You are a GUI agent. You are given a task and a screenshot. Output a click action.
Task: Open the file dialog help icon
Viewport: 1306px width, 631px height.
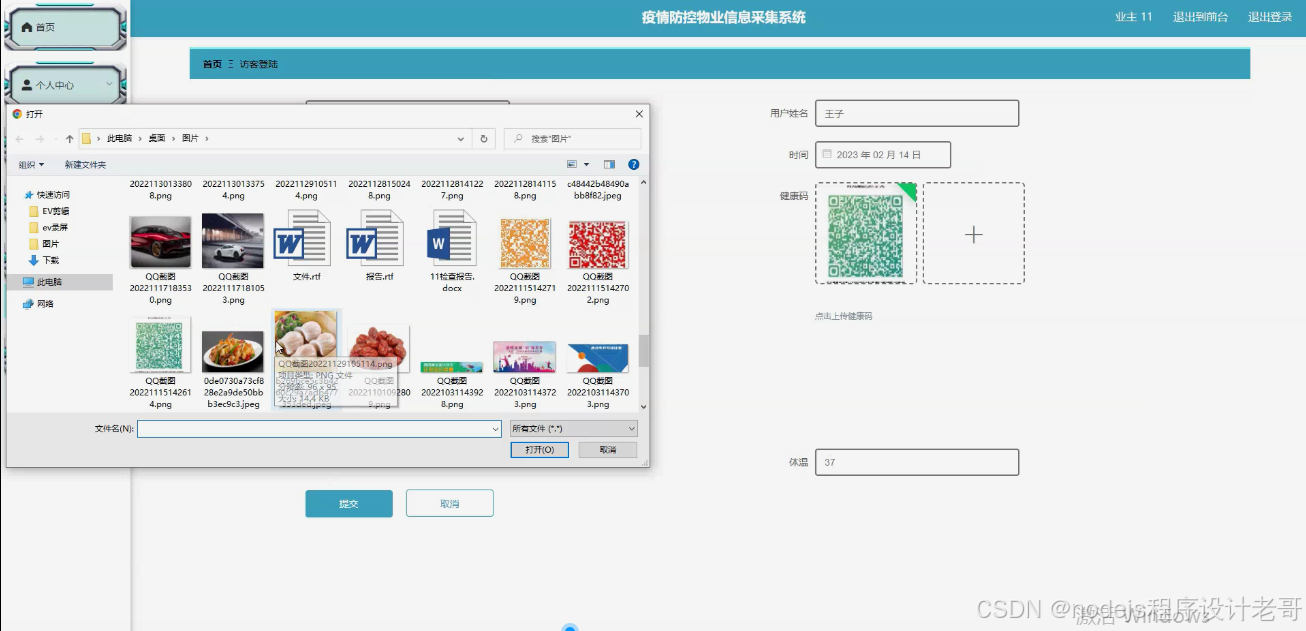click(x=633, y=164)
